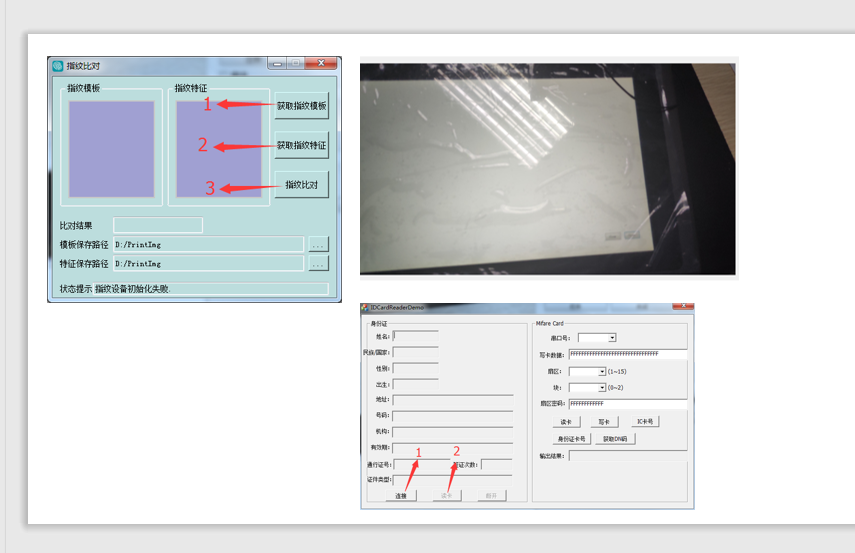
Task: Maximize the 指纹比对 window
Action: [296, 64]
